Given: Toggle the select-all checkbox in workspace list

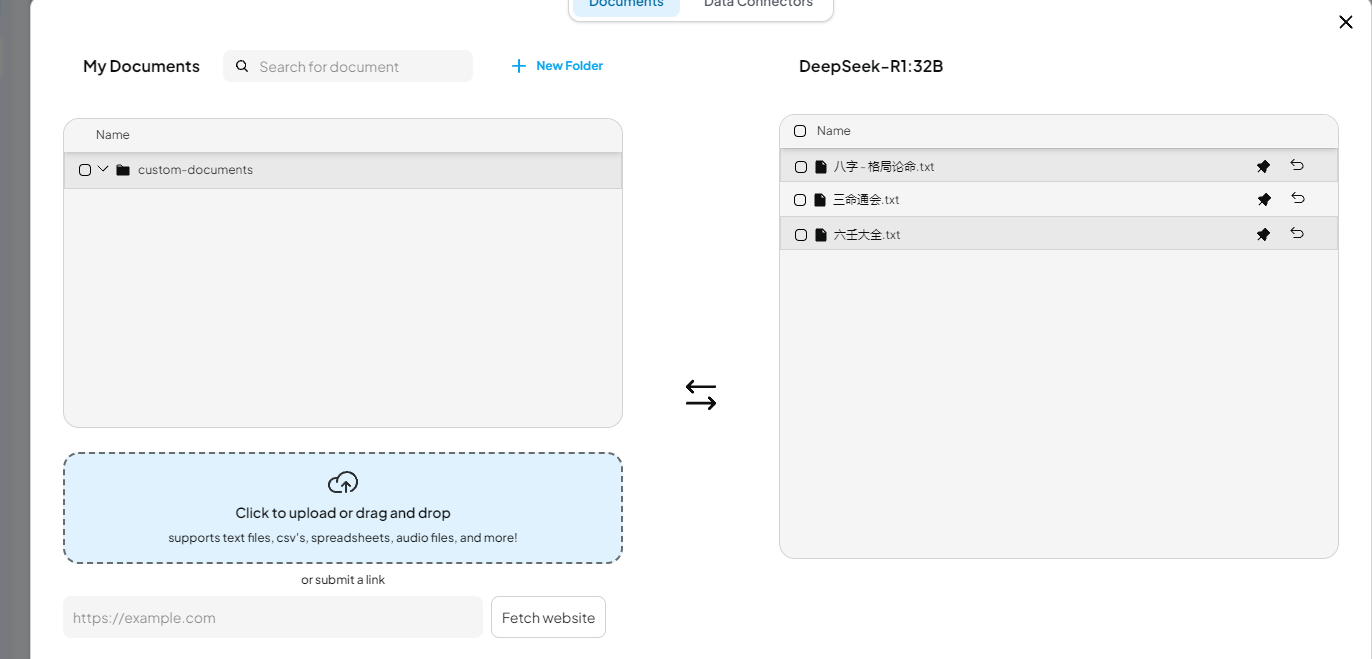Looking at the screenshot, I should click(x=800, y=131).
